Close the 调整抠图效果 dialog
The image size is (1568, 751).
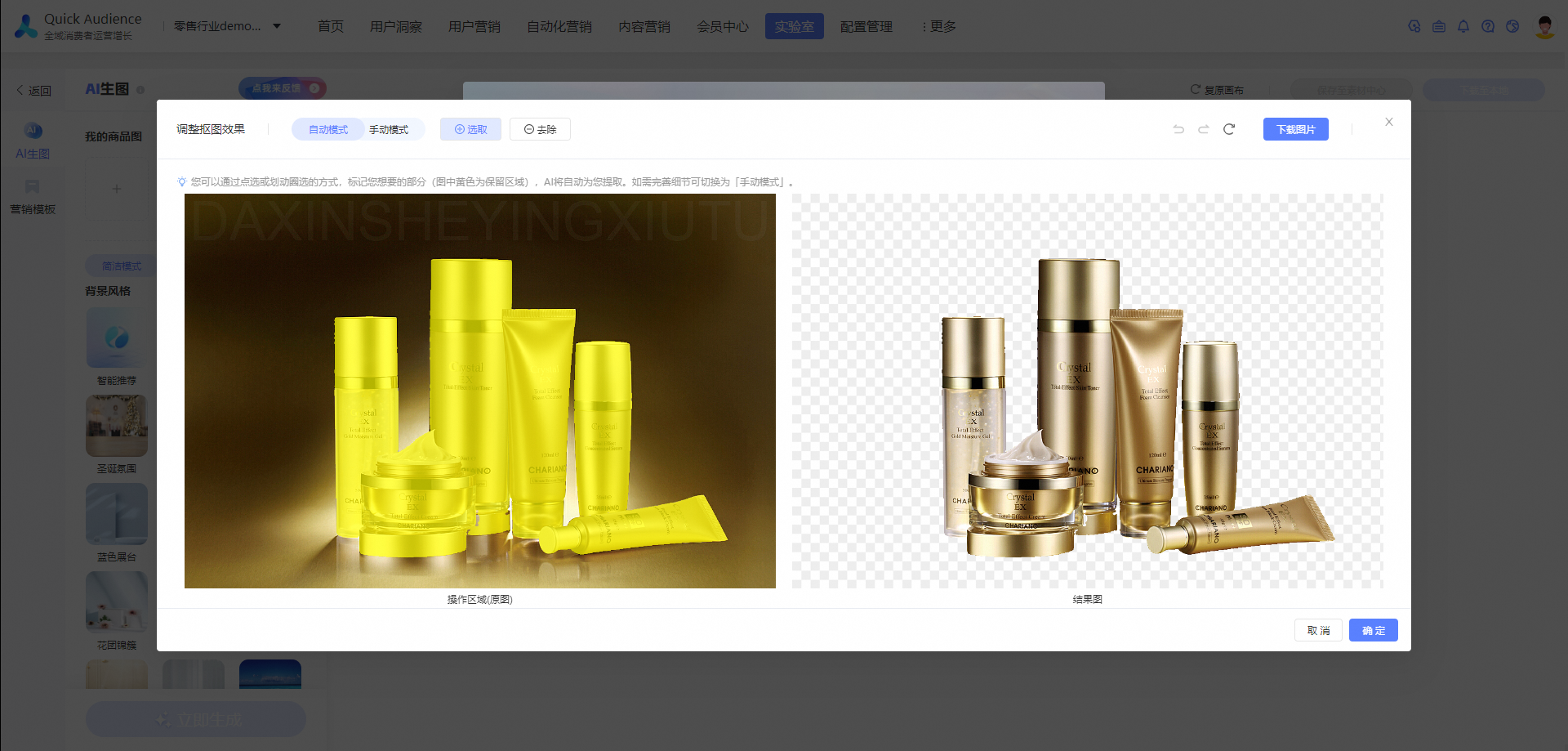[x=1389, y=122]
